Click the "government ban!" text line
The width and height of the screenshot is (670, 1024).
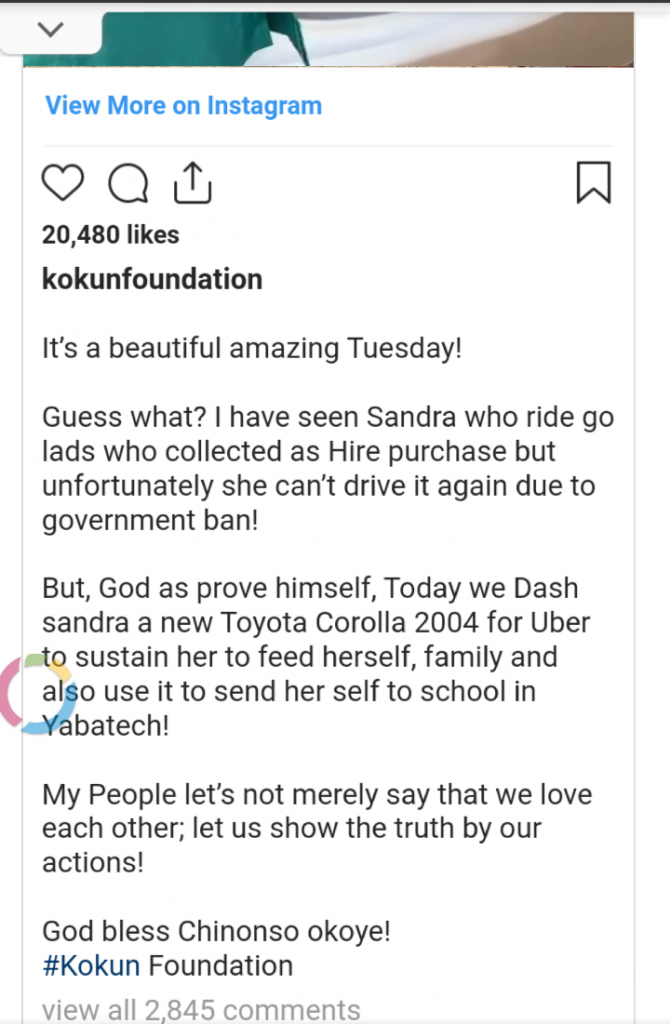tap(150, 521)
